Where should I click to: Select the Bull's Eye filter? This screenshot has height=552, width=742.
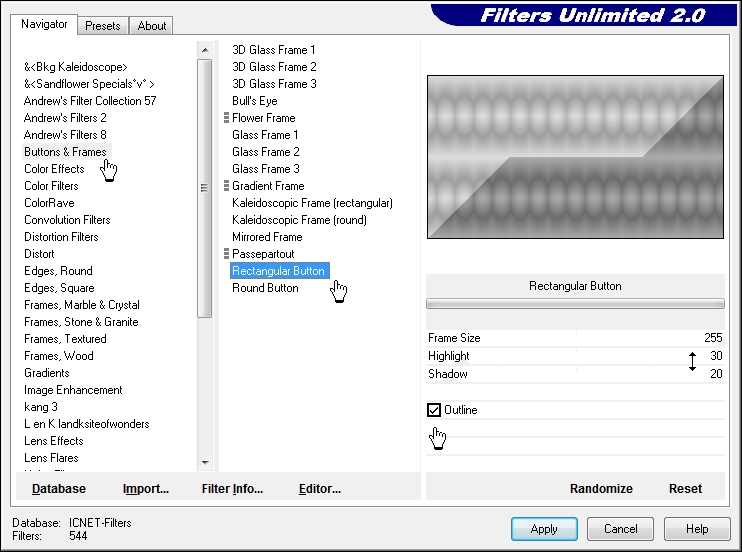click(255, 101)
